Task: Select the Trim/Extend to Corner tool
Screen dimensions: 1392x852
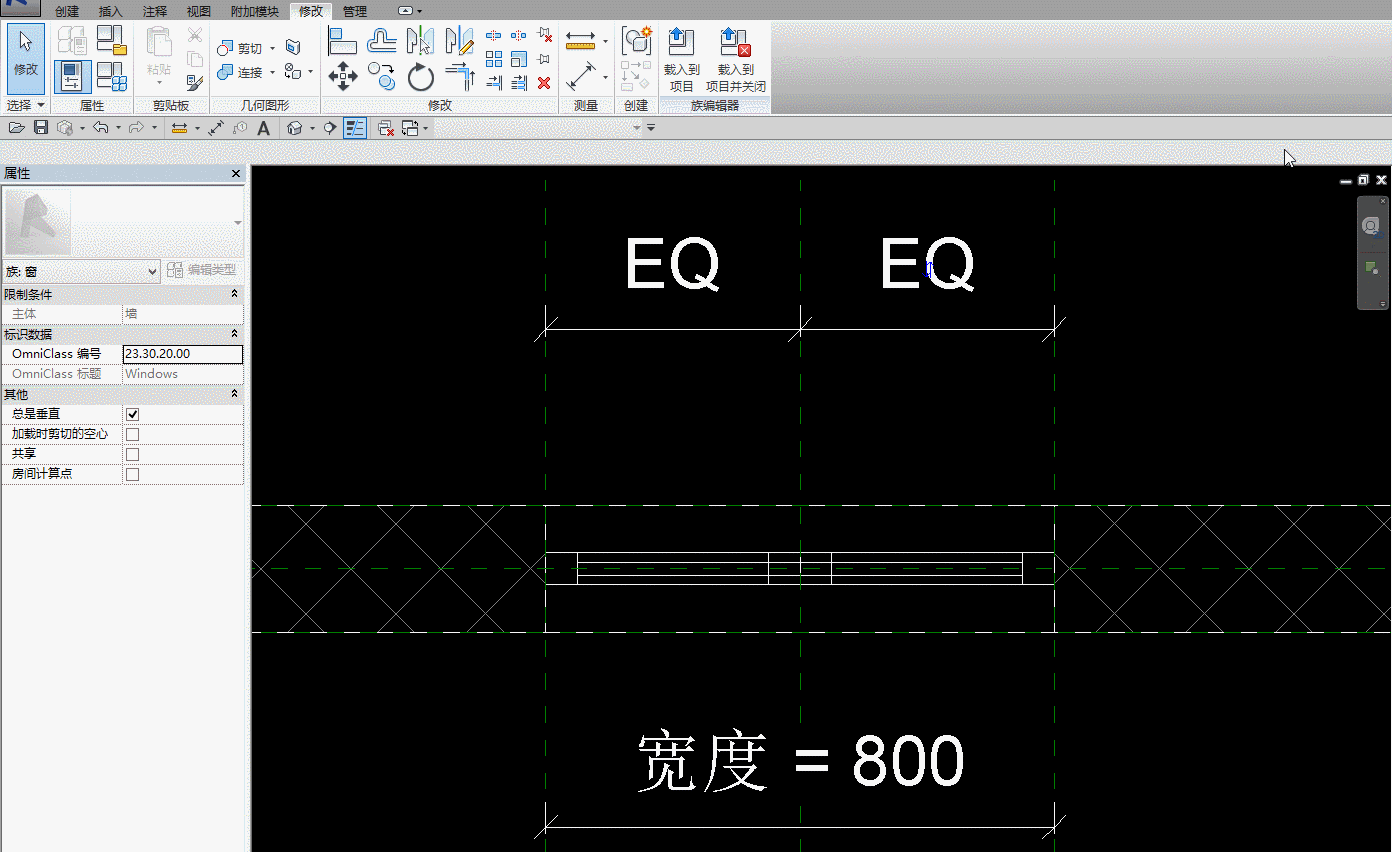Action: click(x=459, y=77)
